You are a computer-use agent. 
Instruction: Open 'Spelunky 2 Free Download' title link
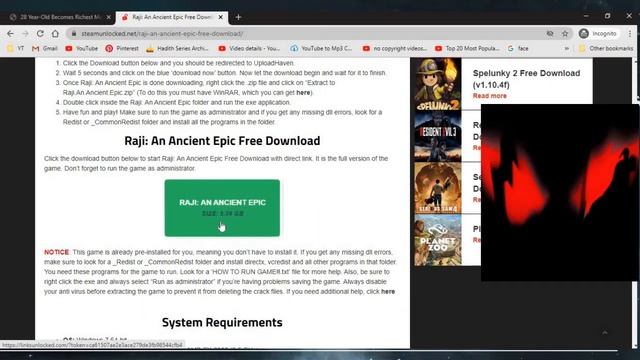526,79
